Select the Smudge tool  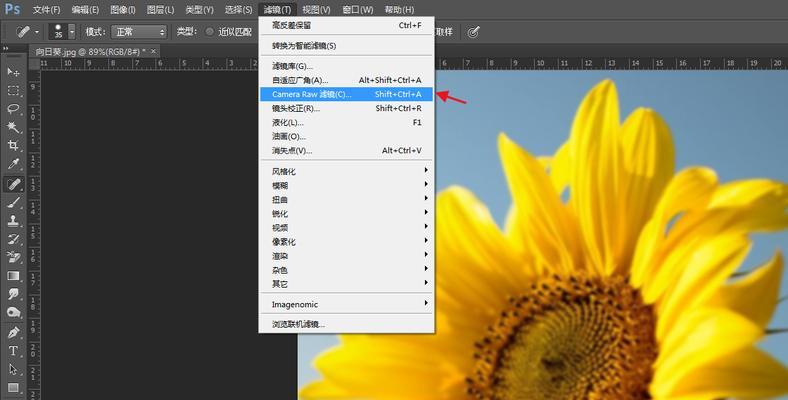[13, 294]
